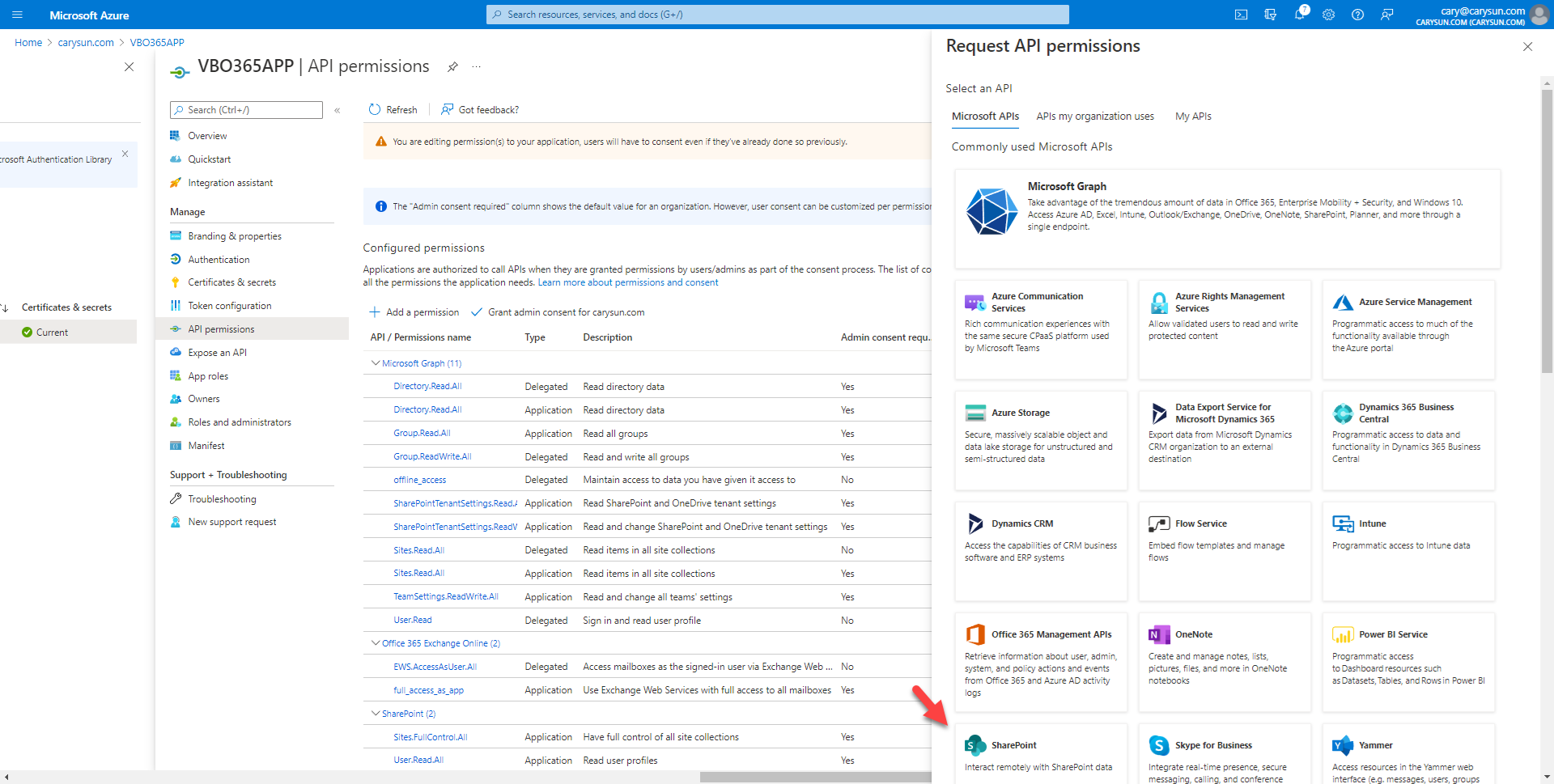Image resolution: width=1554 pixels, height=784 pixels.
Task: Select the Dynamics CRM card
Action: click(x=1041, y=551)
